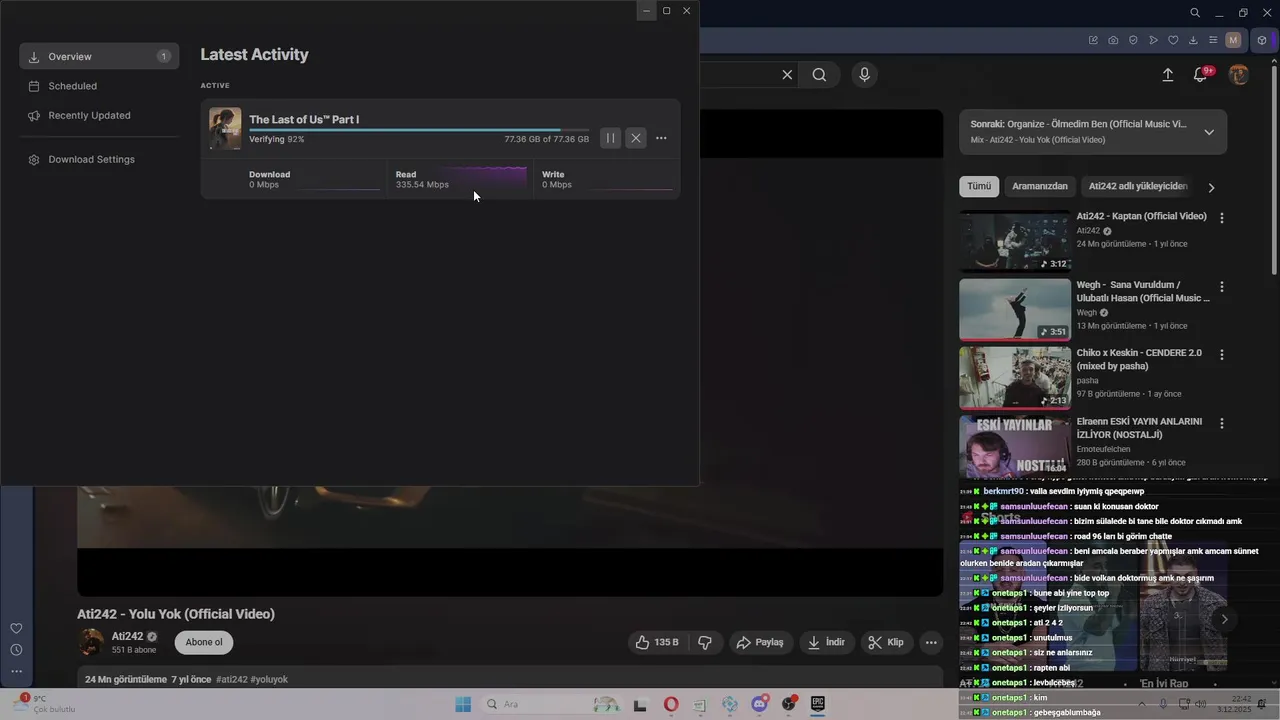Image resolution: width=1280 pixels, height=720 pixels.
Task: Clear the YouTube search box with X
Action: pyautogui.click(x=787, y=75)
